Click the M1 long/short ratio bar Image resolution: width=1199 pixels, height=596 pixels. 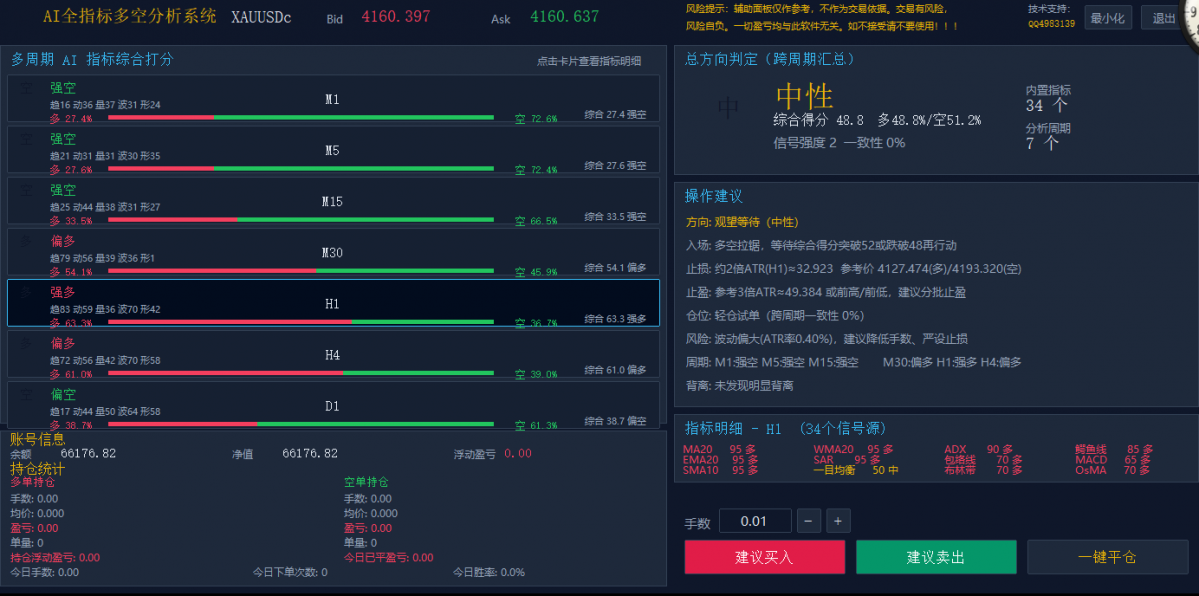pyautogui.click(x=301, y=117)
